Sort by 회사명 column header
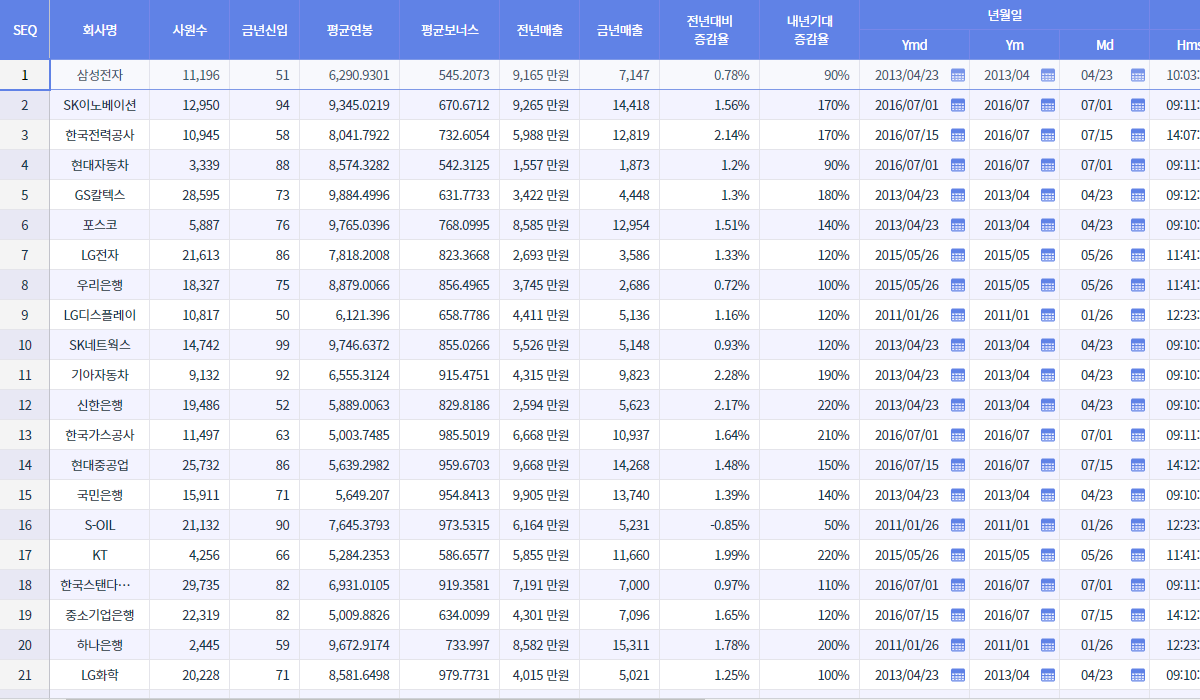The image size is (1200, 700). [x=99, y=30]
